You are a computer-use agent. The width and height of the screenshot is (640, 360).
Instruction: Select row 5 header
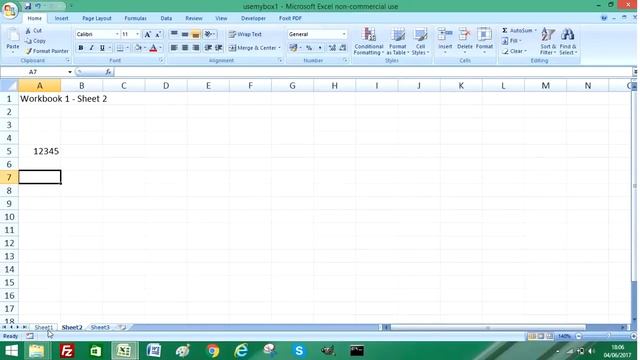coord(9,151)
